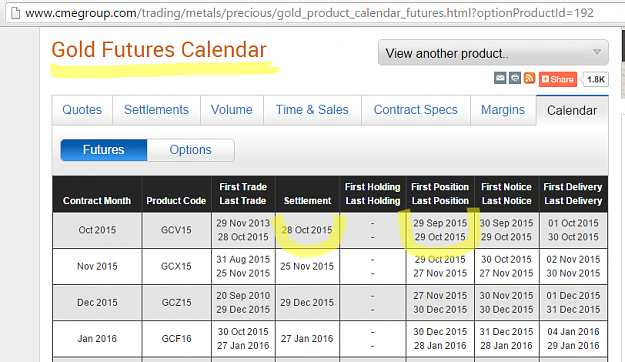Click the 1.8K share count bubble
Screen dimensions: 625x362
pos(596,79)
